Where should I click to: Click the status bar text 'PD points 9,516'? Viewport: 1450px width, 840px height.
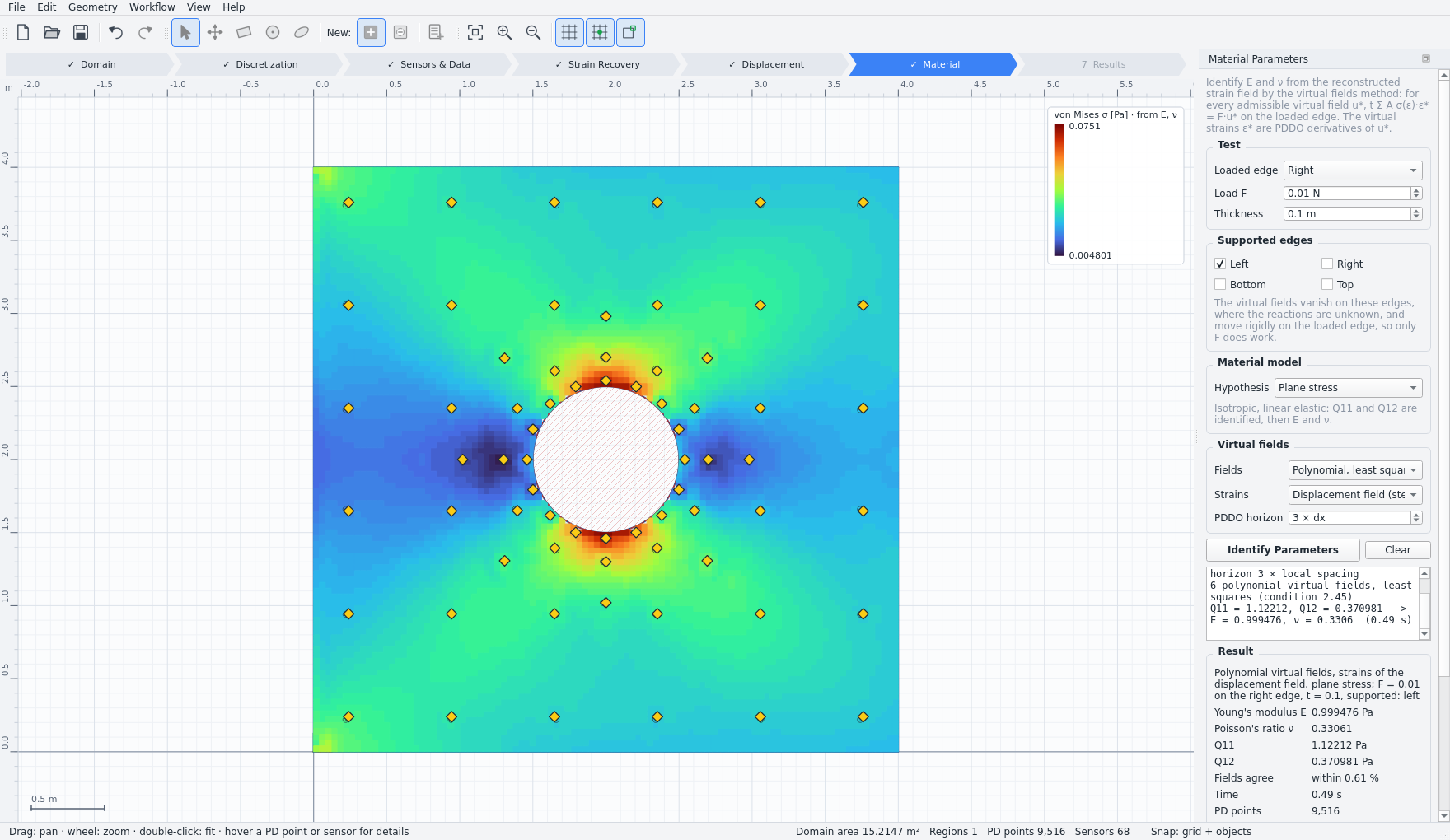pyautogui.click(x=1026, y=832)
